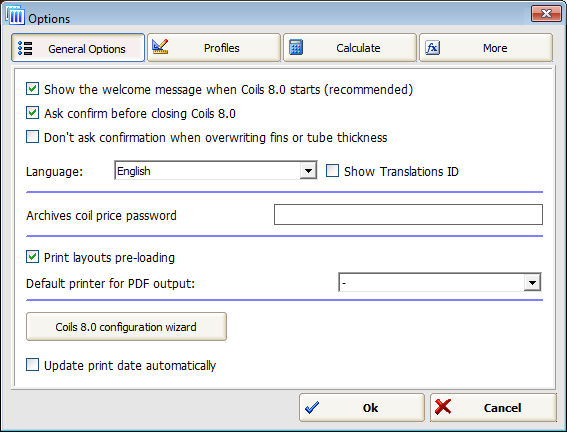Enable Update print date automatically
The width and height of the screenshot is (567, 432).
click(x=33, y=365)
